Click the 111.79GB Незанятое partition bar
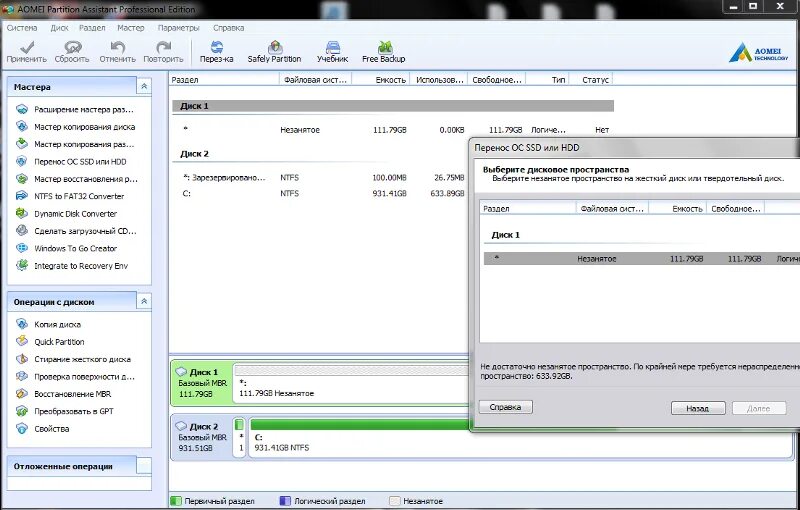 click(351, 383)
